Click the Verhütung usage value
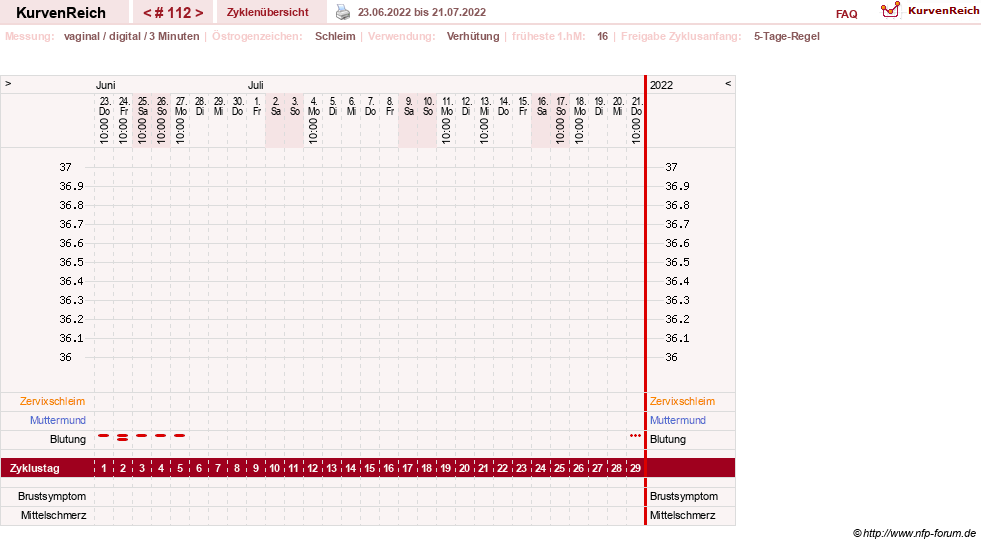The image size is (981, 545). pos(473,36)
